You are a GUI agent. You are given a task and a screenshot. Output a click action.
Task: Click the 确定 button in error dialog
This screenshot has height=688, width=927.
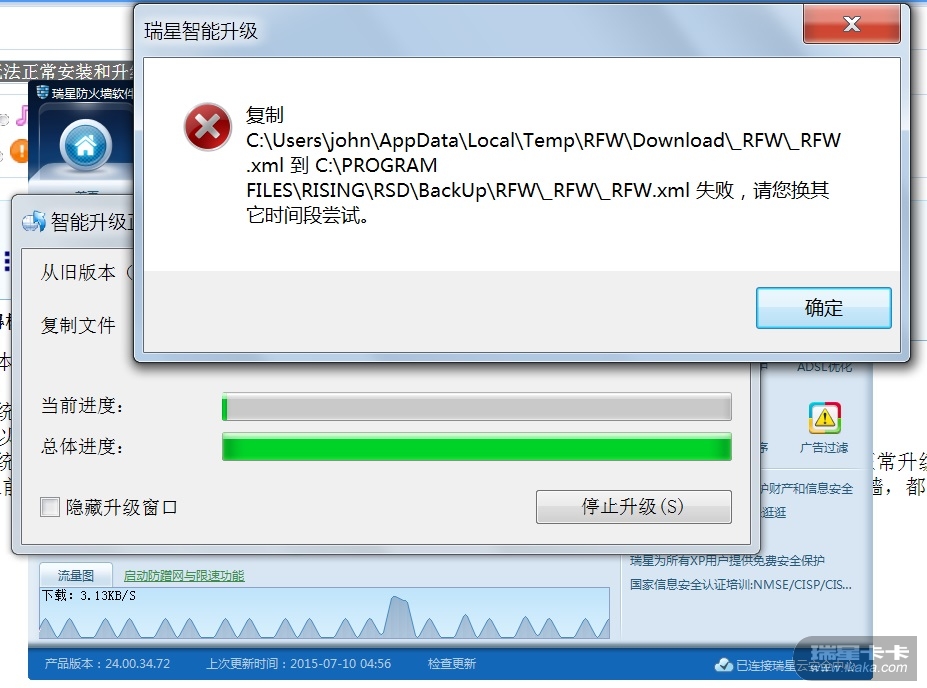pos(824,308)
